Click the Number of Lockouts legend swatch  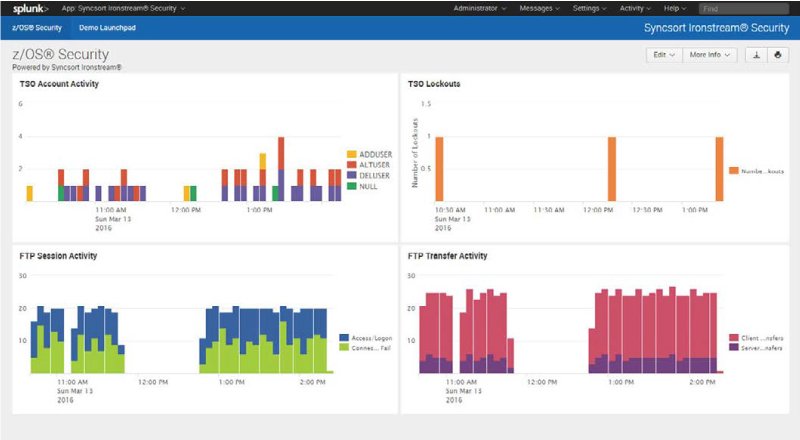pyautogui.click(x=734, y=171)
